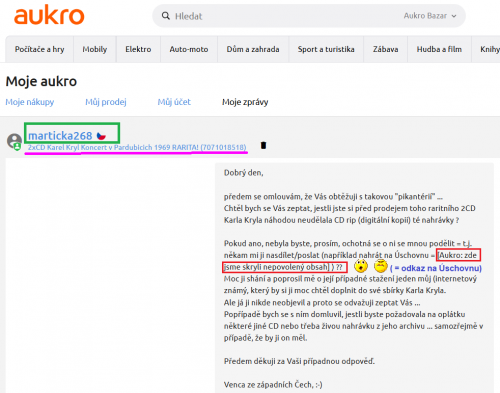Select Moje zprávy tab
The height and width of the screenshot is (393, 500).
(245, 102)
